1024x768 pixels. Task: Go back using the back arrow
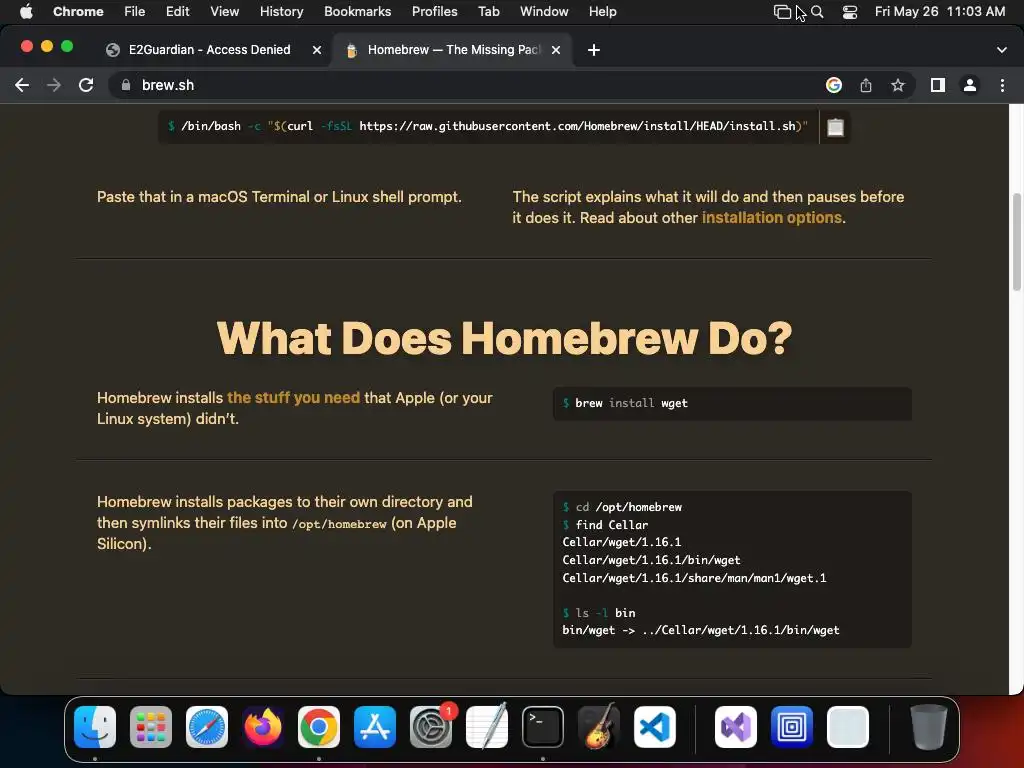pyautogui.click(x=22, y=85)
